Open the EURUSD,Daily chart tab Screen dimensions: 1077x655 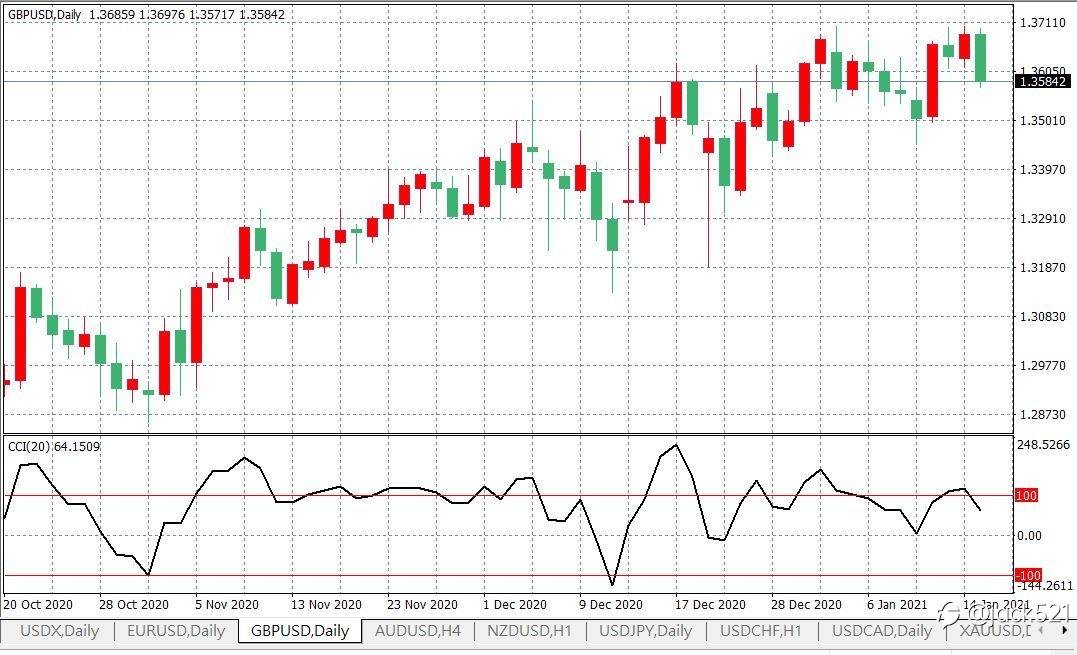click(176, 630)
